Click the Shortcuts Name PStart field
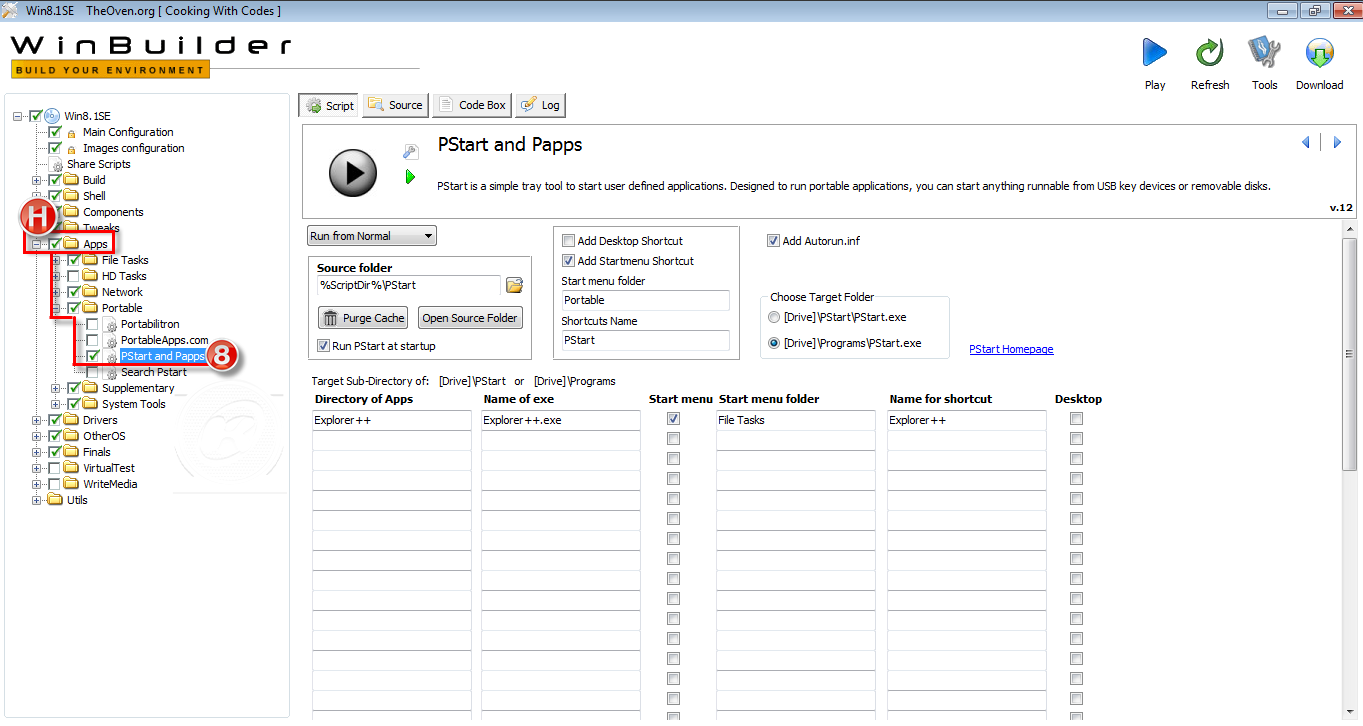 point(645,340)
